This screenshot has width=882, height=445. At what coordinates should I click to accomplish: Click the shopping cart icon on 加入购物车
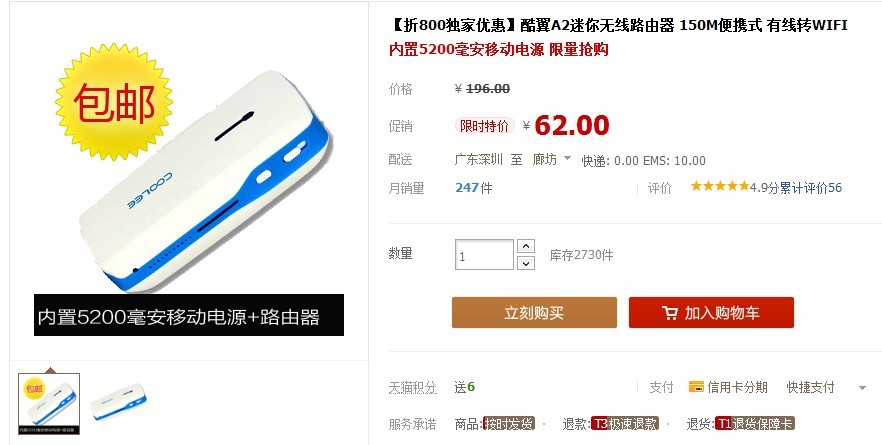[669, 313]
